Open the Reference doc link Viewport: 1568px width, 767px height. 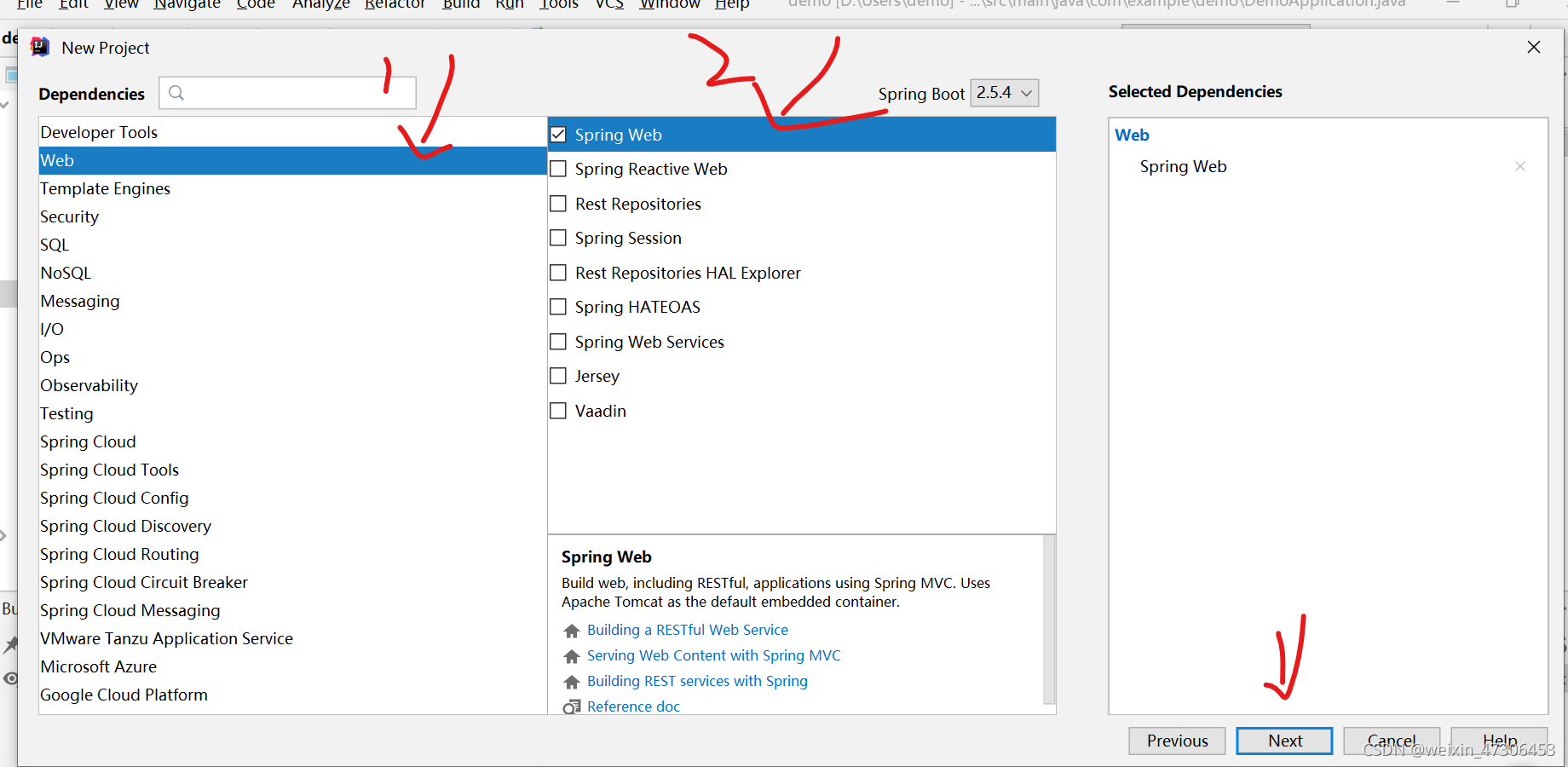point(633,706)
